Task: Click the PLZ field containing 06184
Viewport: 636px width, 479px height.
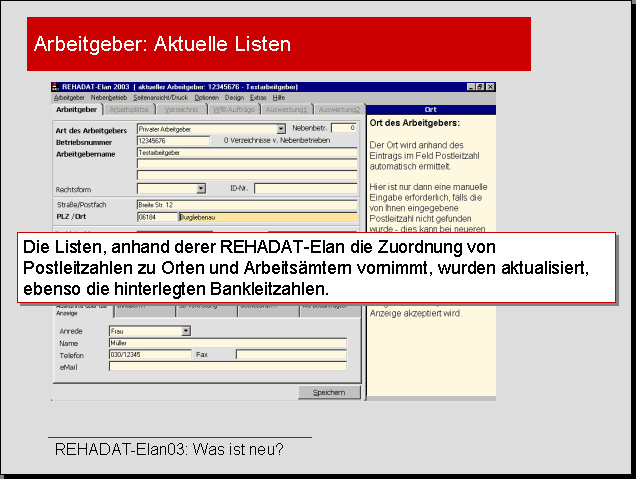Action: tap(155, 216)
